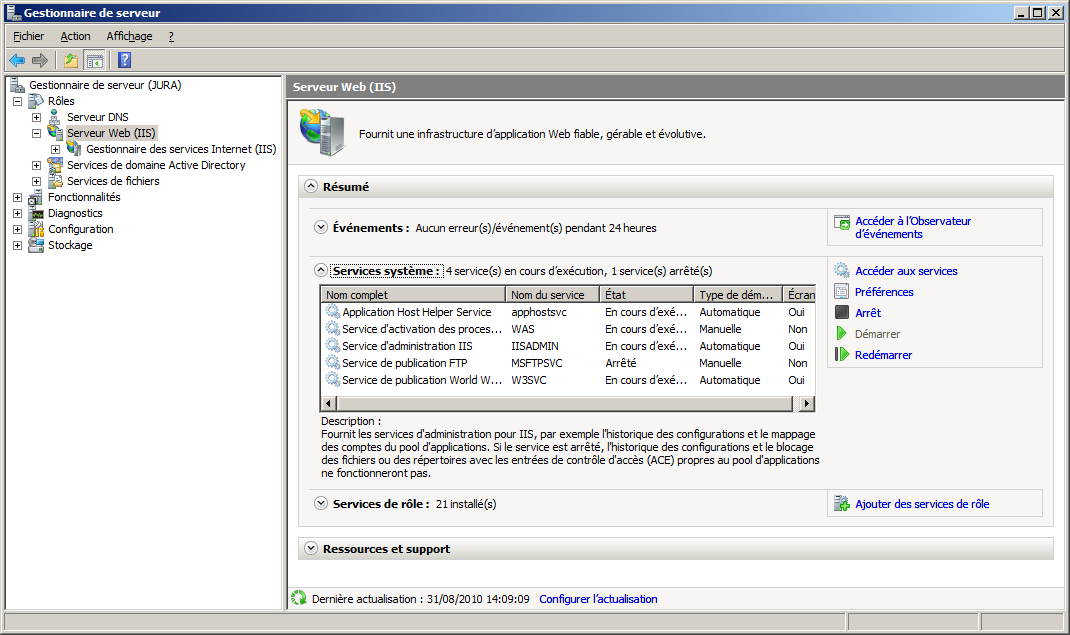Click the Forward arrow toolbar icon
Viewport: 1070px width, 635px height.
click(x=40, y=60)
